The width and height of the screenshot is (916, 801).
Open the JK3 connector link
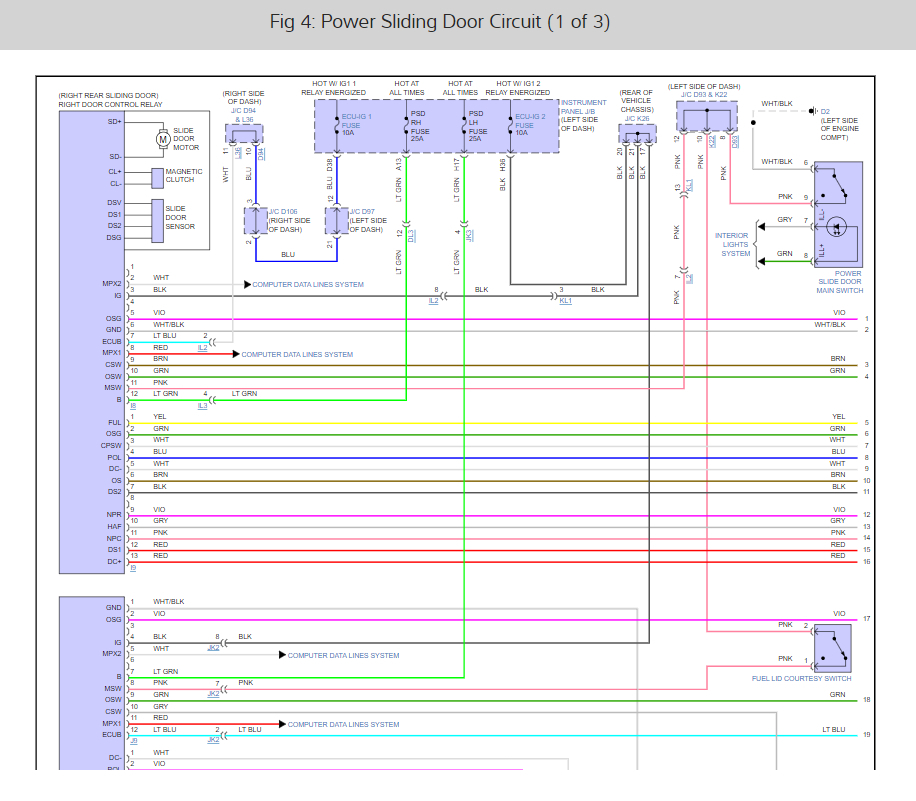coord(469,235)
